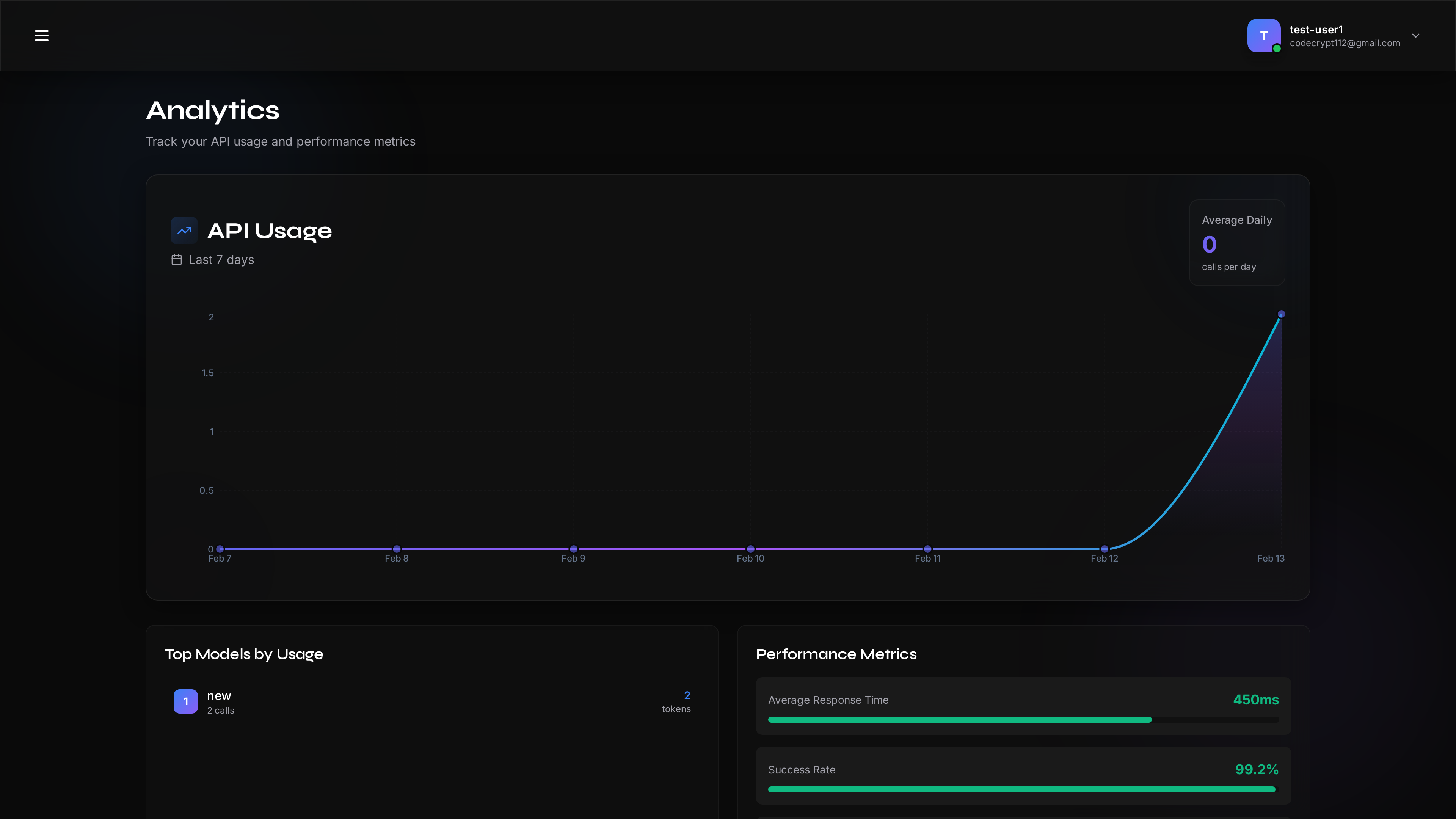This screenshot has height=819, width=1456.
Task: Click the calendar icon beside Last 7 days
Action: pos(176,259)
